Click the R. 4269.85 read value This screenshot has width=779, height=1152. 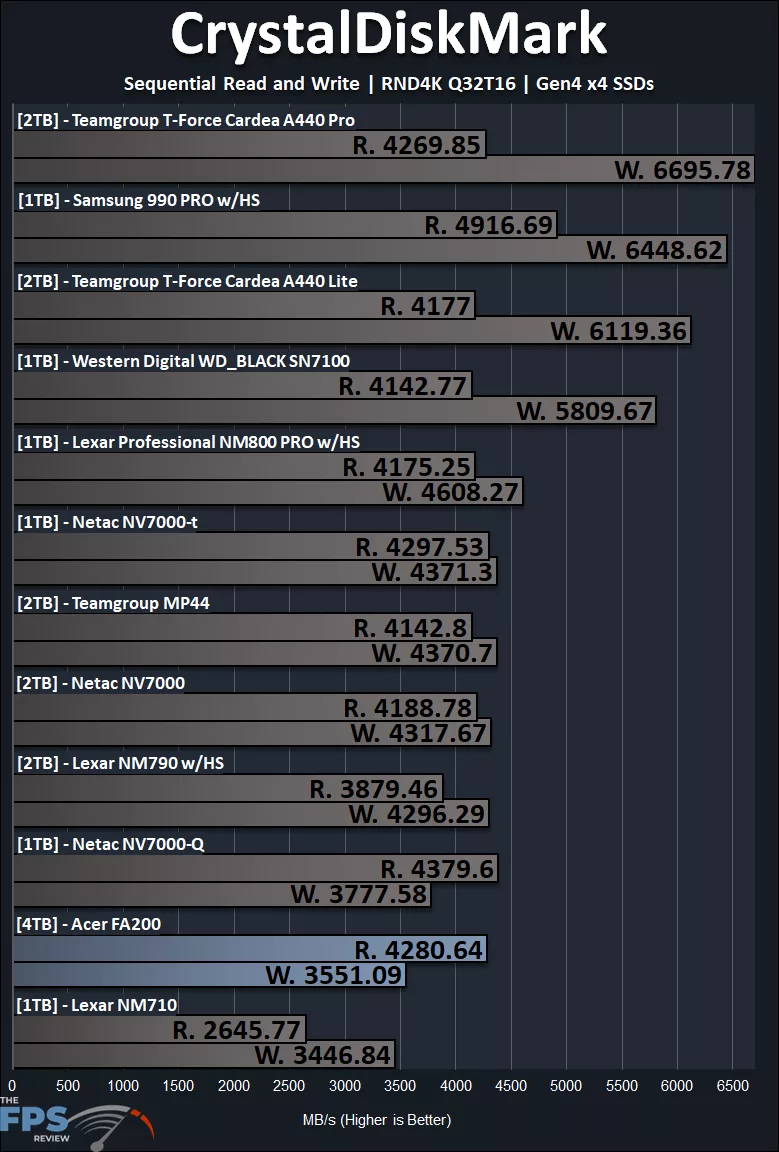417,145
